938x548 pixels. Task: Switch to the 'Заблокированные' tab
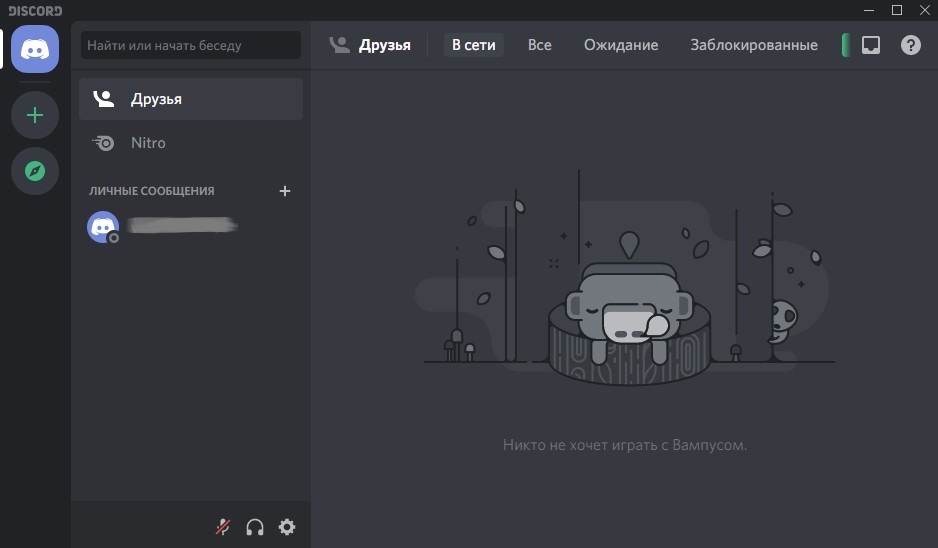click(754, 45)
